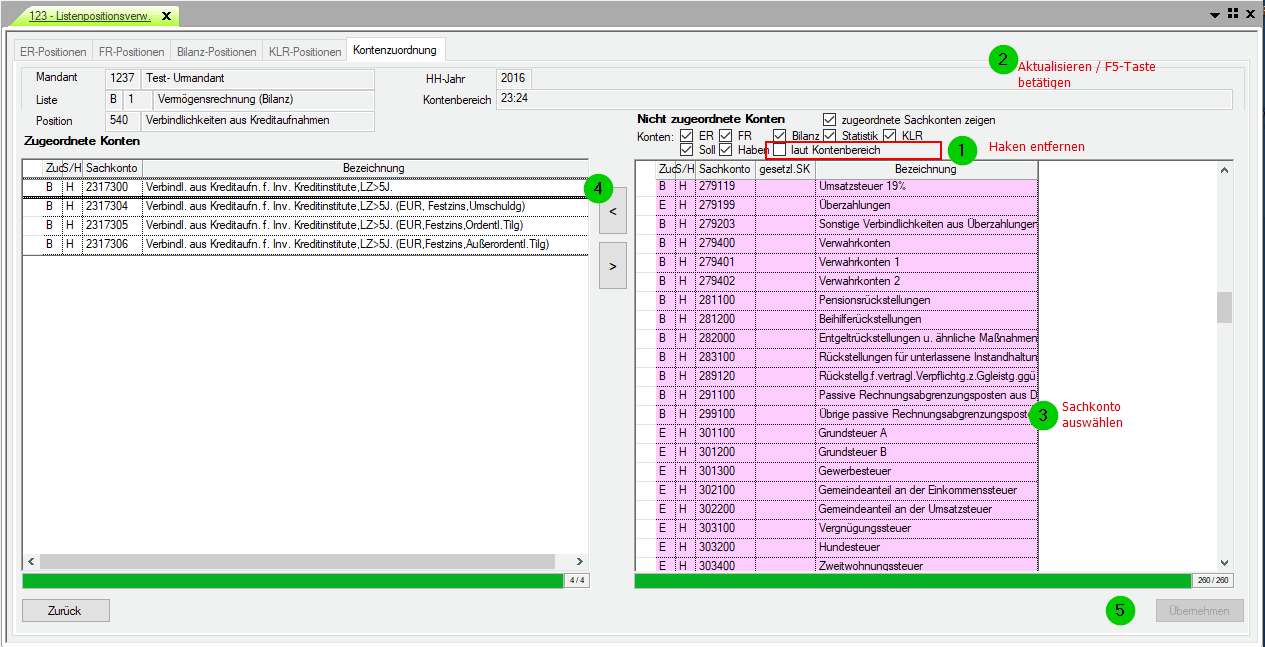
Task: Toggle 'zugeordnete Sachkonten zeigen' checkbox
Action: [830, 120]
